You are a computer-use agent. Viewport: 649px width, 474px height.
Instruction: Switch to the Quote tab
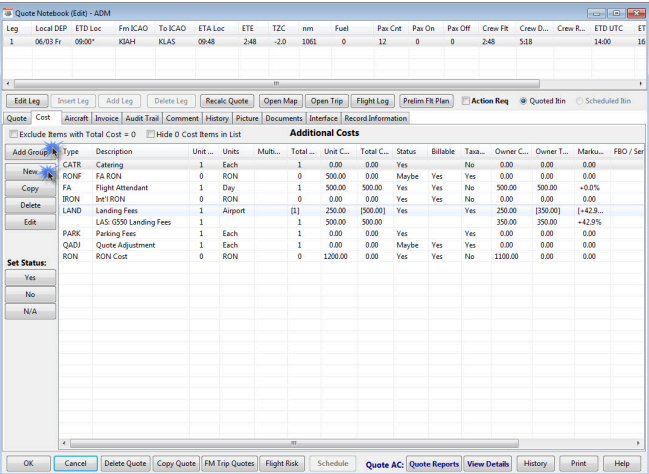tap(17, 118)
